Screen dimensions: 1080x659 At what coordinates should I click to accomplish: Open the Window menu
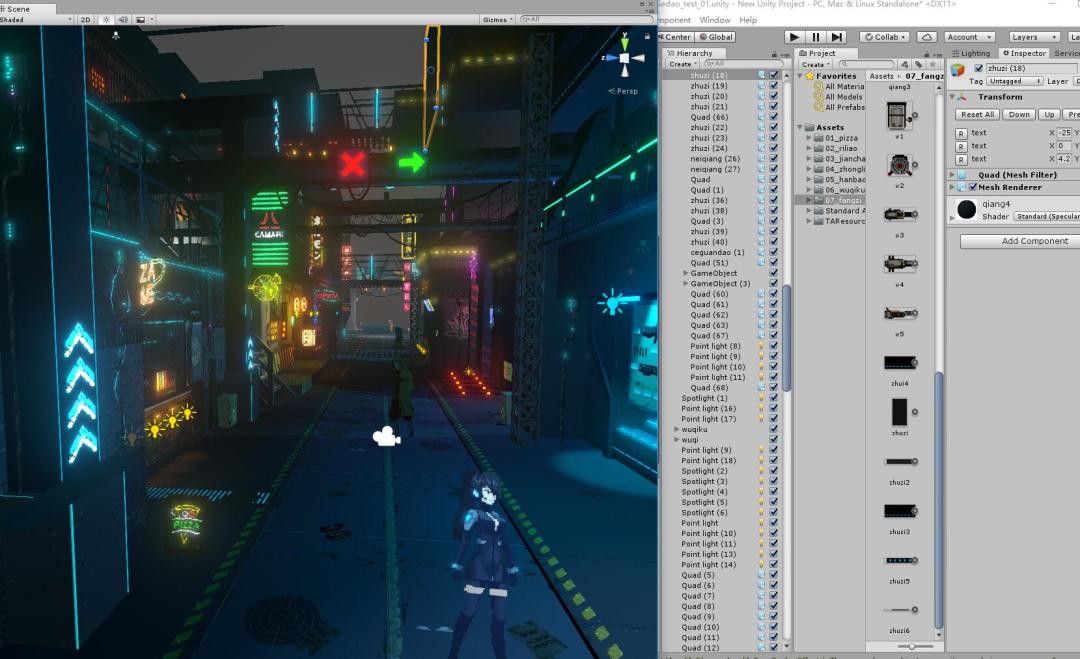pos(714,20)
